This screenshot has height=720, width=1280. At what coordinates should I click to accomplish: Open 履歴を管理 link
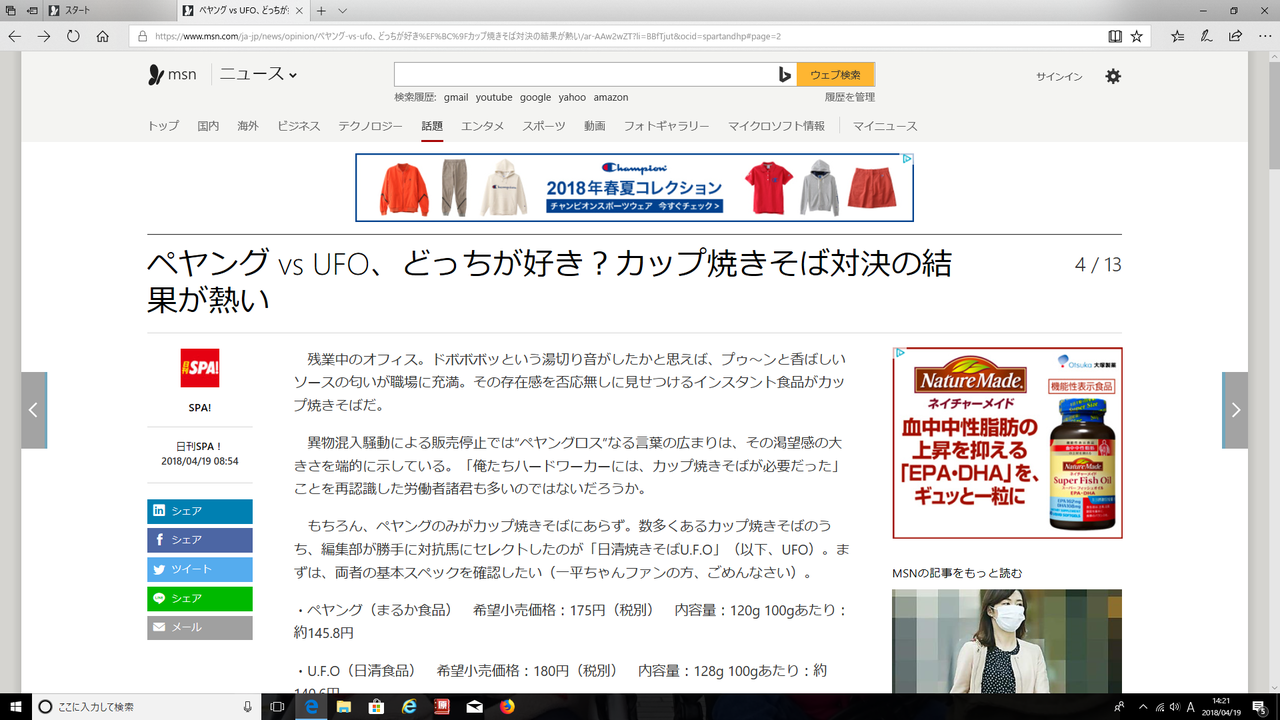pyautogui.click(x=850, y=97)
